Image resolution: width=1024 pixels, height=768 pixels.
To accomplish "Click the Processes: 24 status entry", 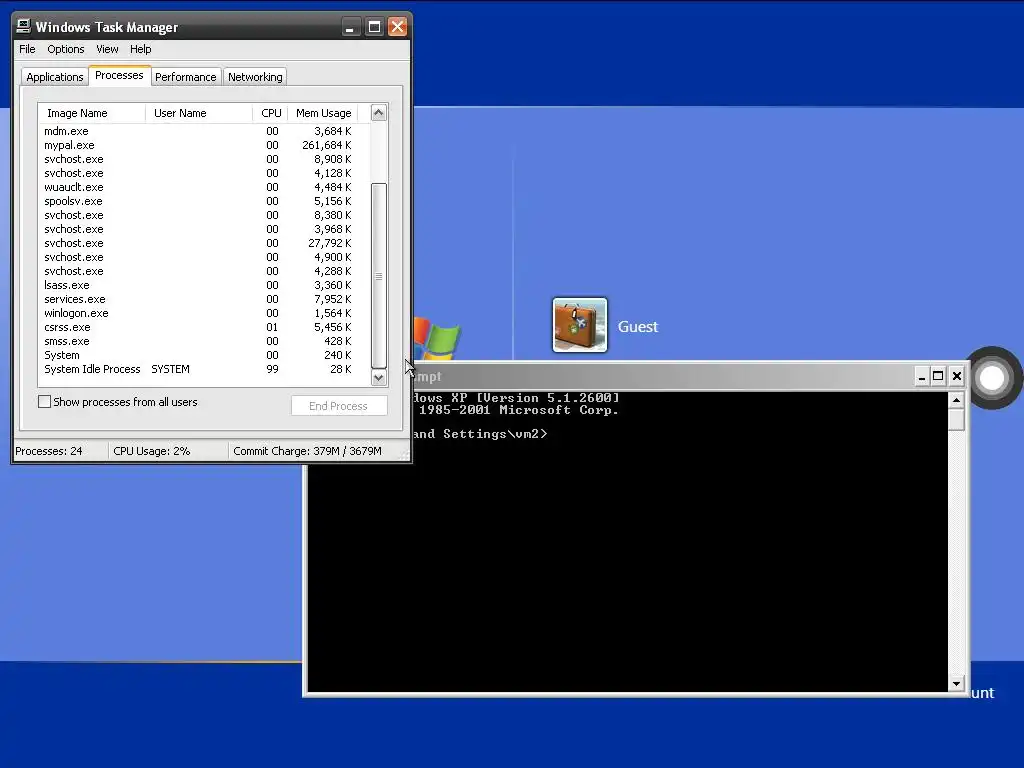I will (49, 451).
